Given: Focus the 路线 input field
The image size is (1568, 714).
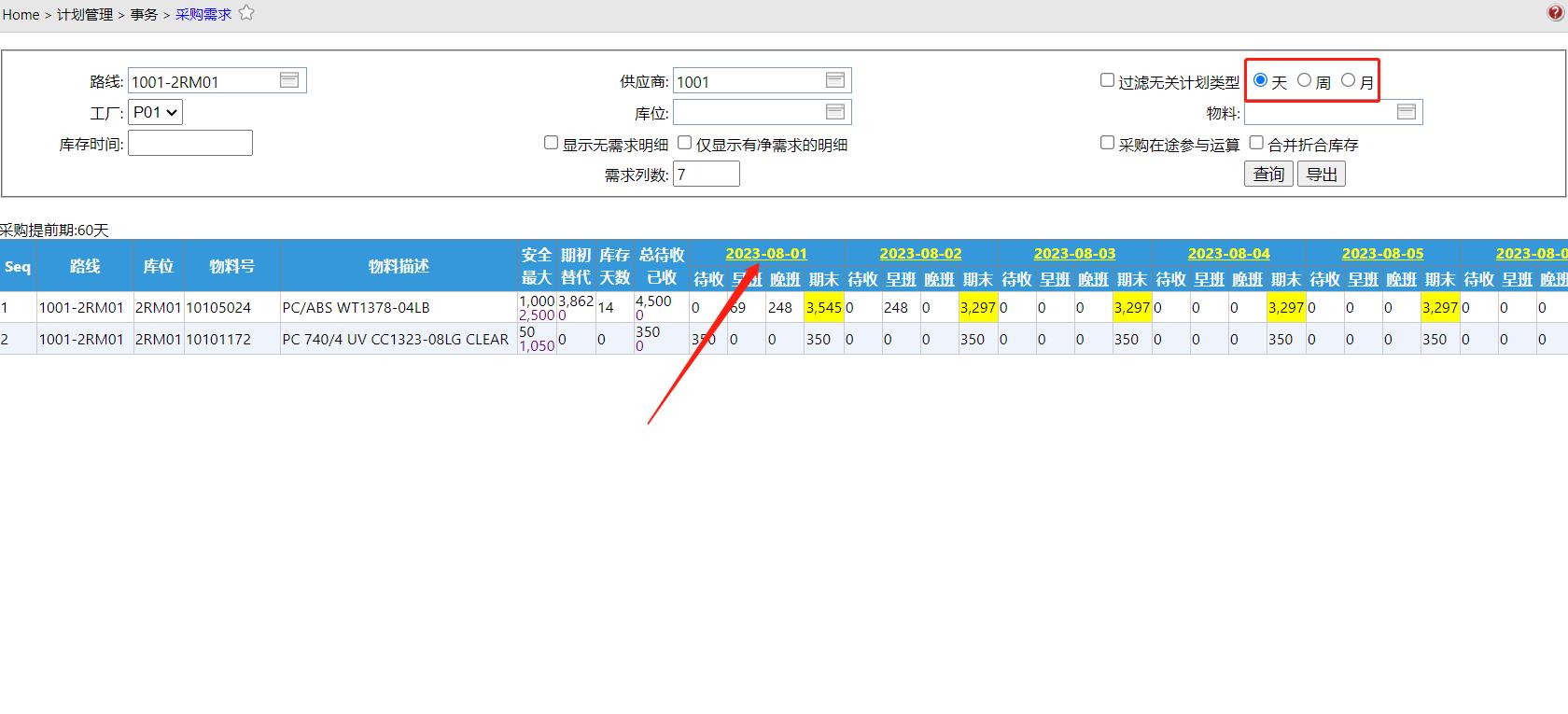Looking at the screenshot, I should tap(217, 81).
